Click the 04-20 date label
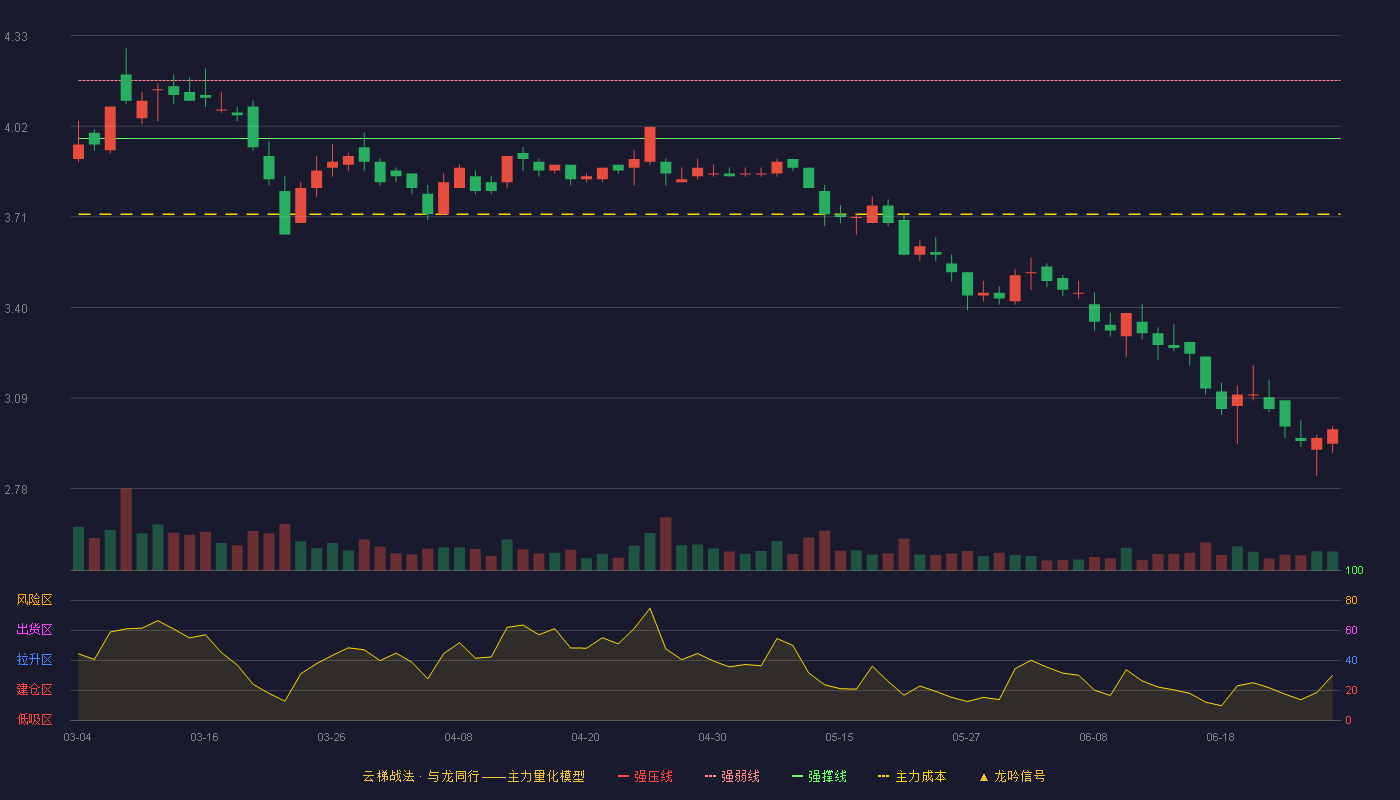The height and width of the screenshot is (800, 1400). coord(586,737)
